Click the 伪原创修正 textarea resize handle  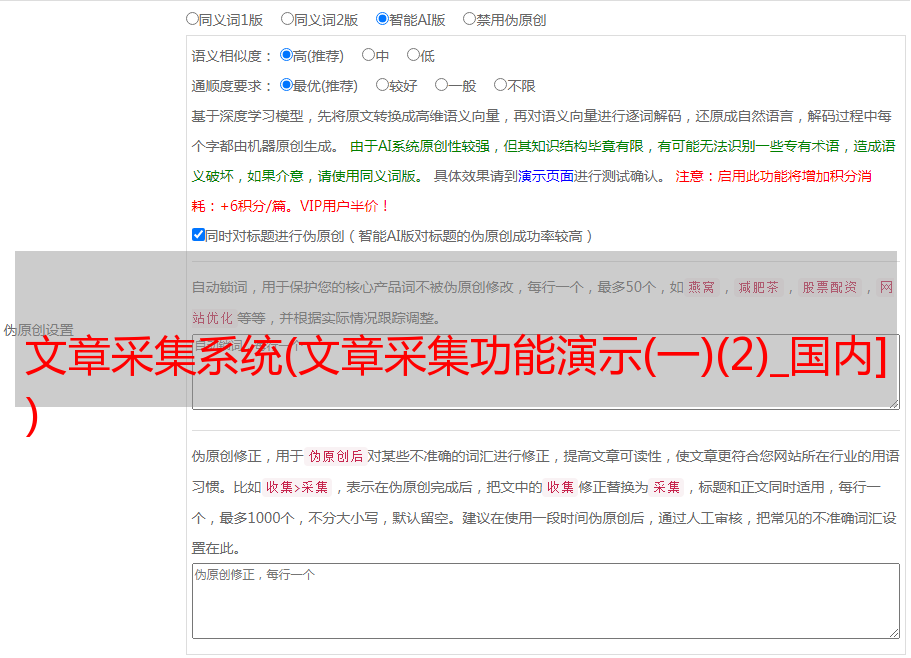click(x=893, y=632)
